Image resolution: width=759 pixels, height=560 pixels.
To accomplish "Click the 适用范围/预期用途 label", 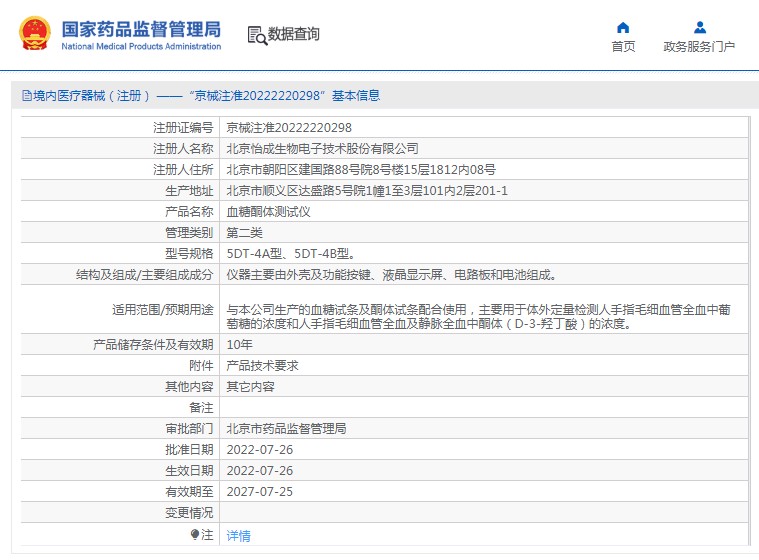I will tap(163, 310).
